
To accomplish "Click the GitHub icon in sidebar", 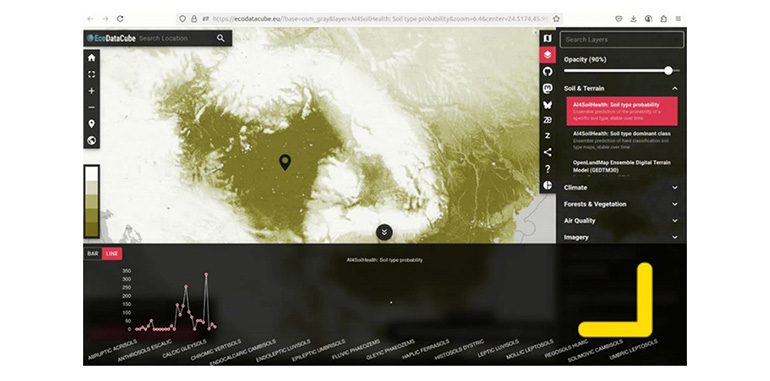I will (548, 72).
